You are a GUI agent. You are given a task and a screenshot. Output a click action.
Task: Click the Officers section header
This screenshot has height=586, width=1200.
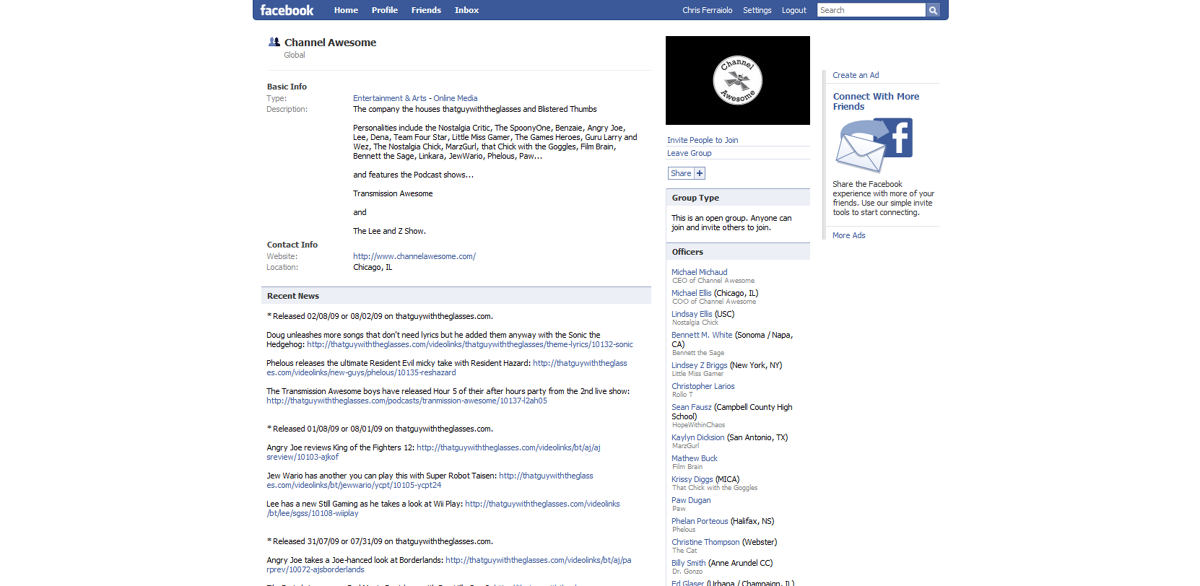(738, 252)
